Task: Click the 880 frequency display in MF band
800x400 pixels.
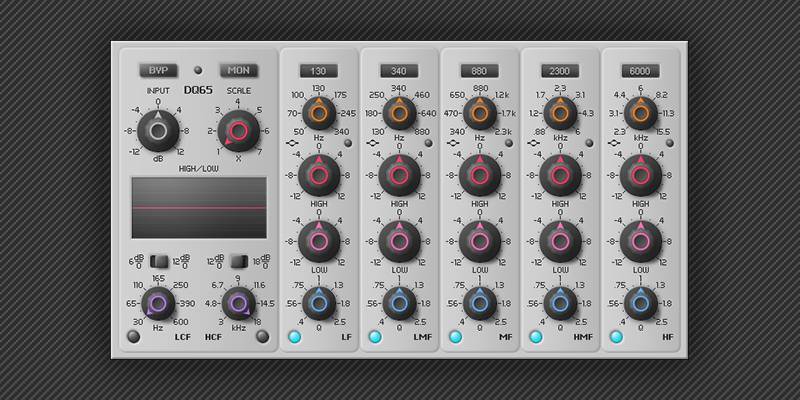Action: pos(480,71)
